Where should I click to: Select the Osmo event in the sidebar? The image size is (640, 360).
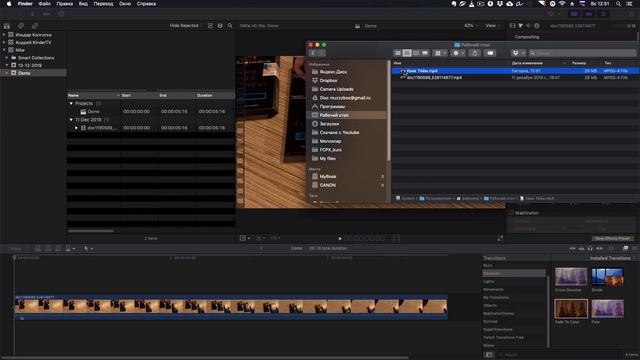click(x=33, y=73)
